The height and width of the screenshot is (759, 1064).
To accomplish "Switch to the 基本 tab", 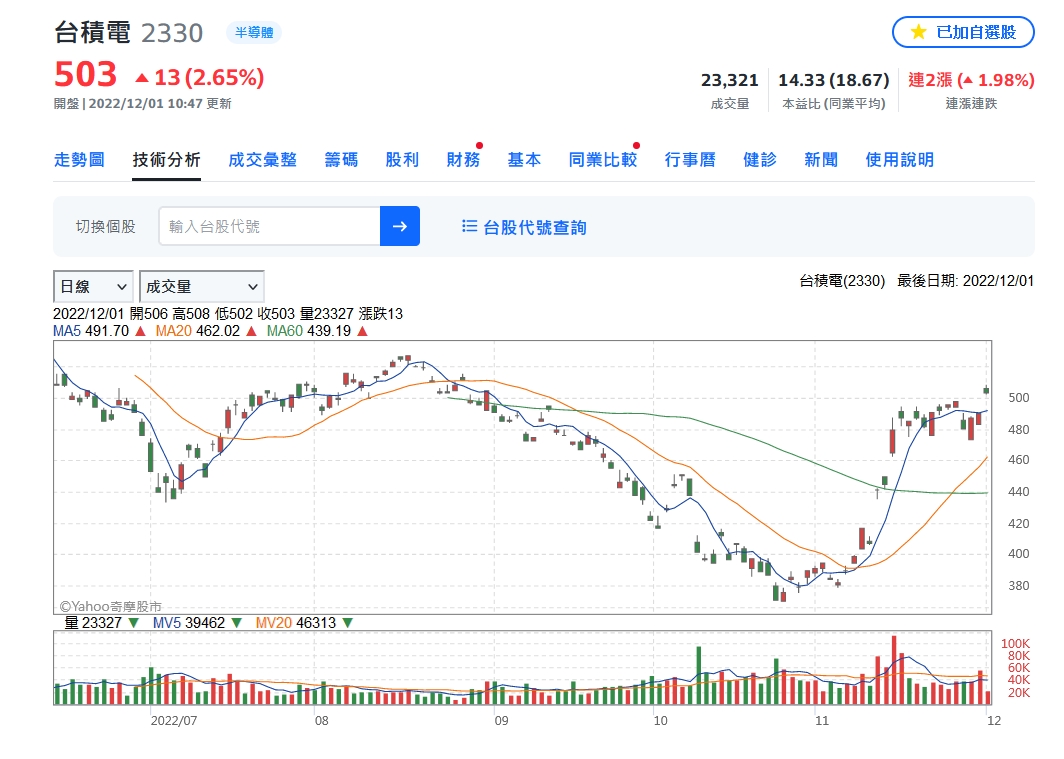I will coord(525,159).
